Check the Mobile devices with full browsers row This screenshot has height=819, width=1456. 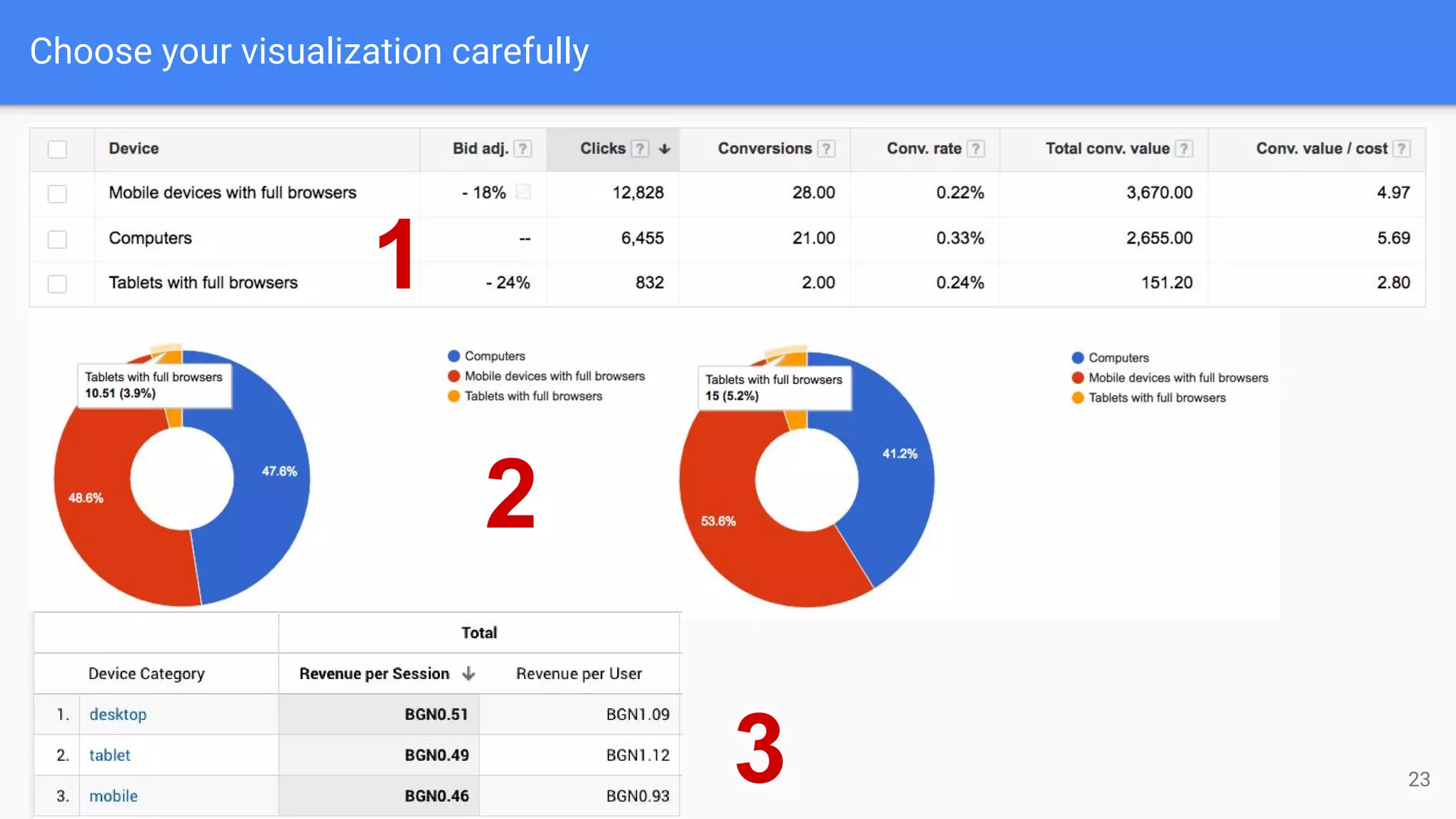tap(58, 194)
